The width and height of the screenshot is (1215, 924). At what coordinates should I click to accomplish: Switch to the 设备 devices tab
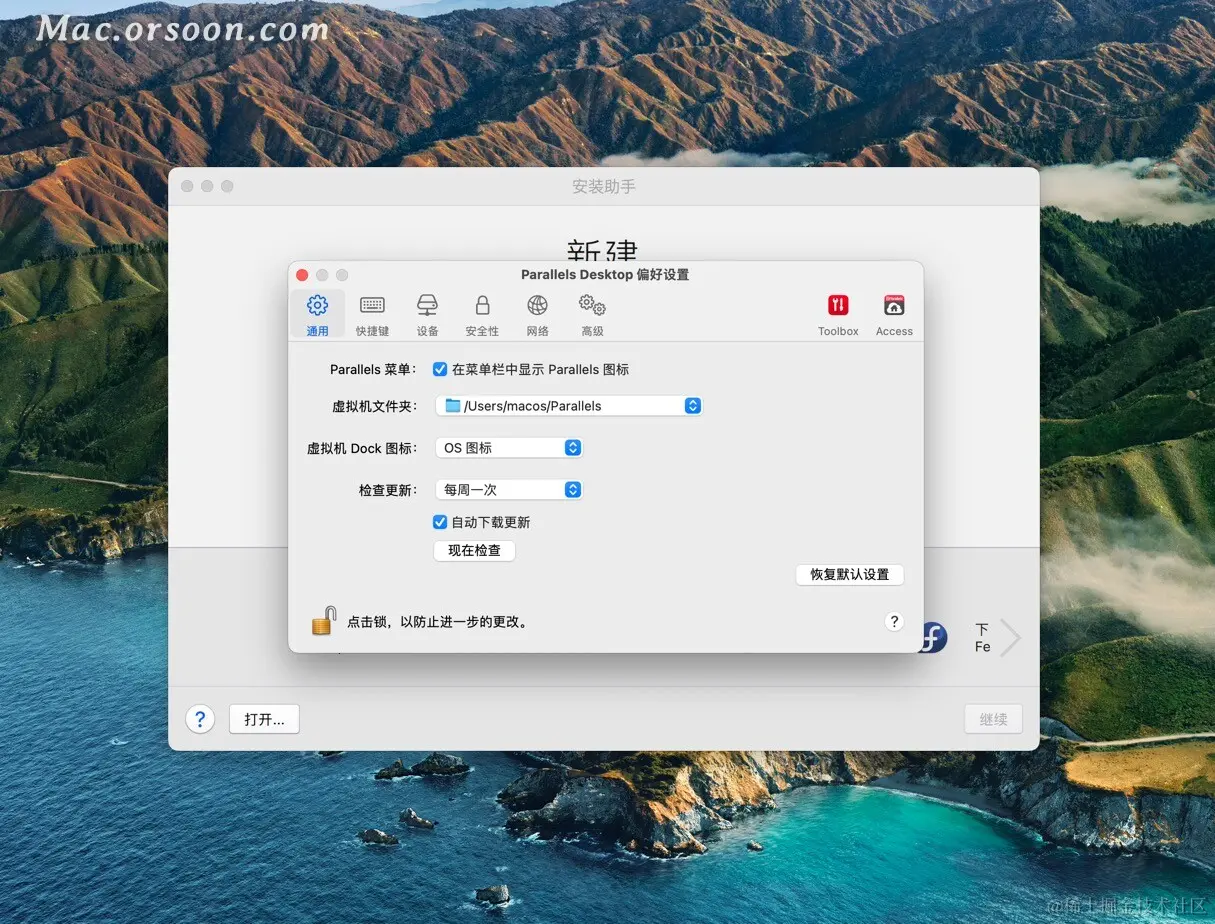pyautogui.click(x=427, y=314)
